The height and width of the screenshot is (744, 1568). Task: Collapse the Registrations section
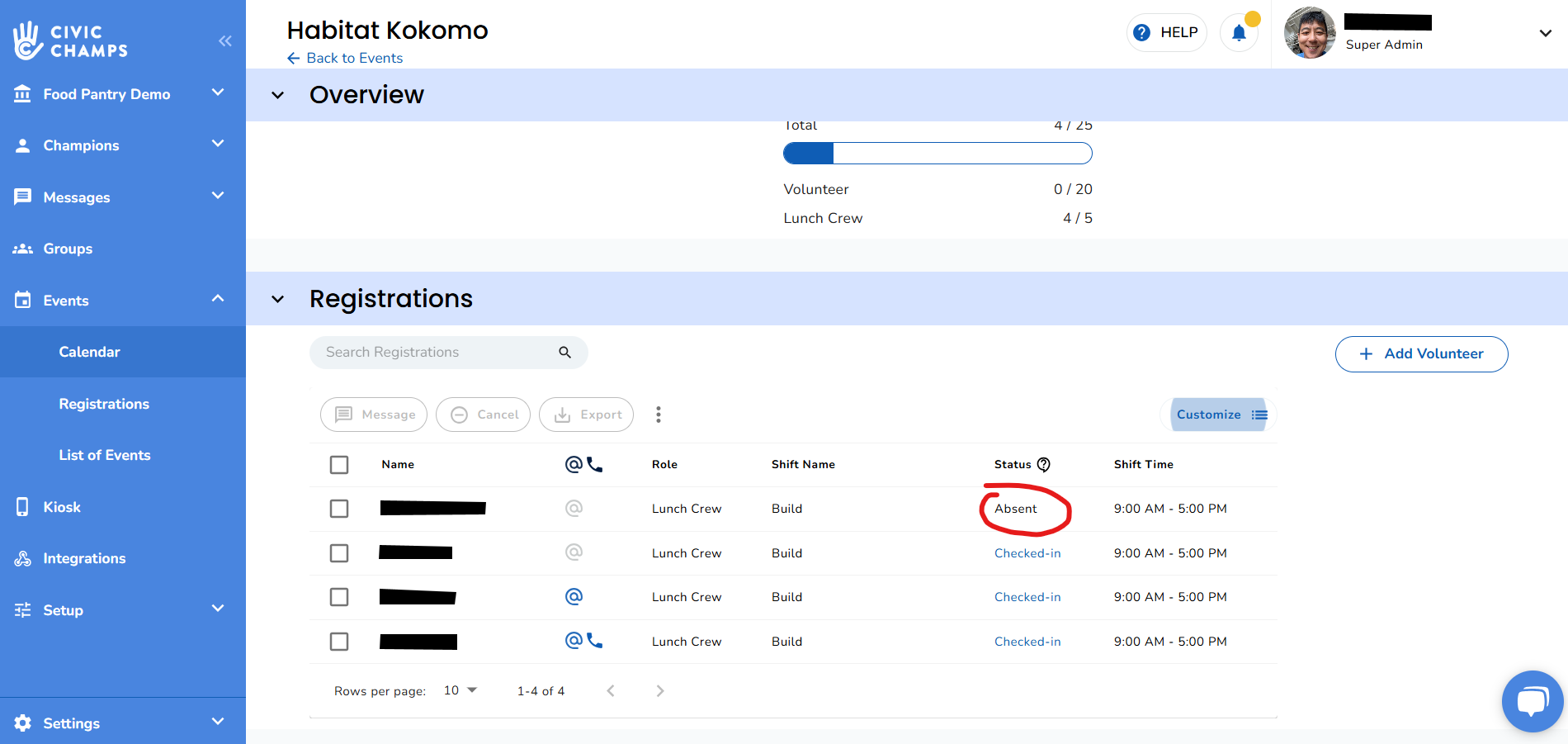(278, 299)
